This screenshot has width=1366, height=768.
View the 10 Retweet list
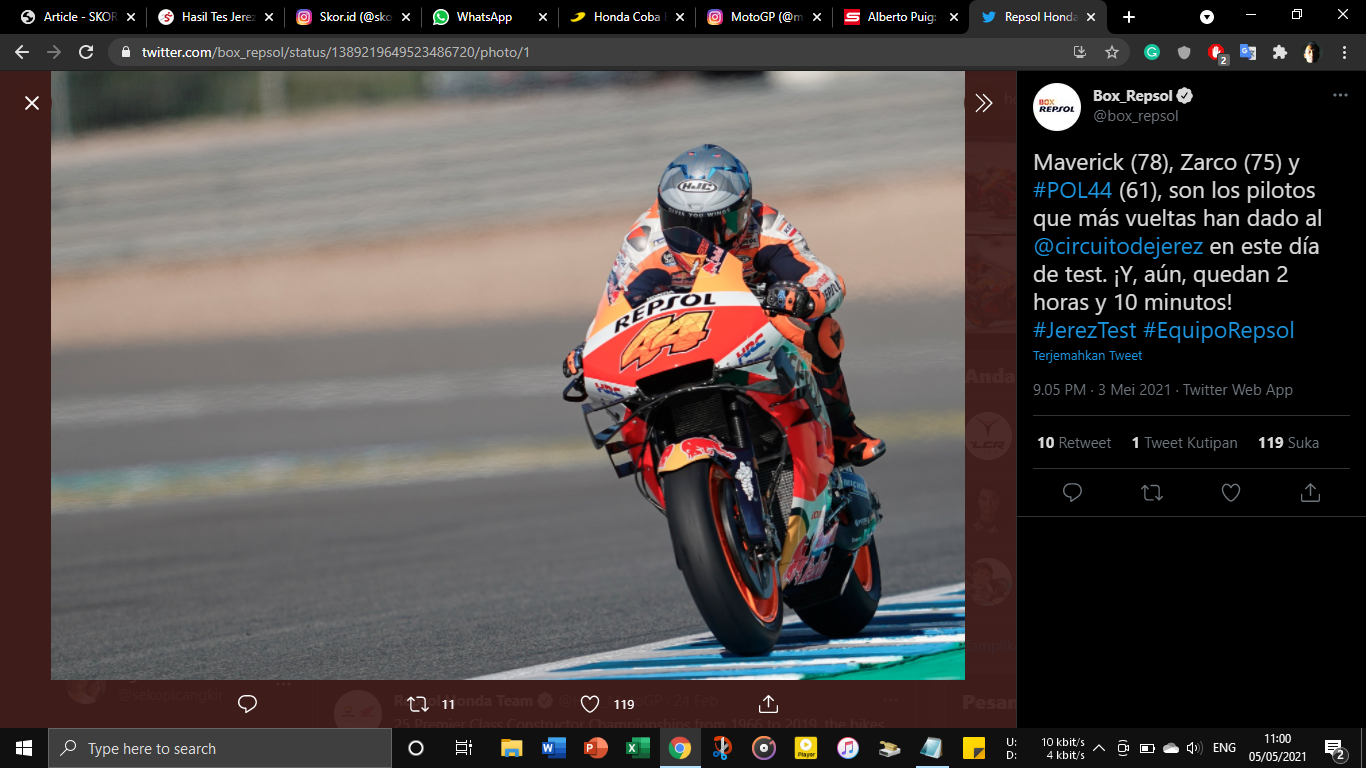[x=1074, y=442]
